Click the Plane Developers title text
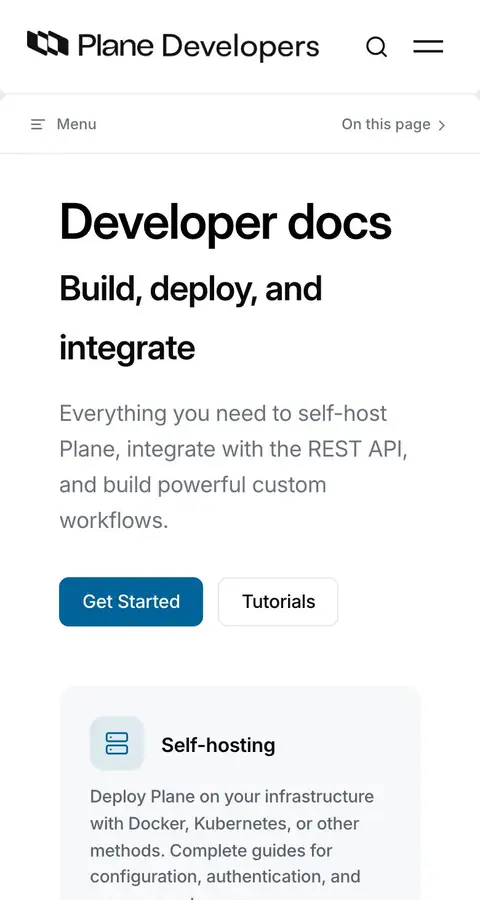Viewport: 480px width, 900px height. pyautogui.click(x=198, y=46)
